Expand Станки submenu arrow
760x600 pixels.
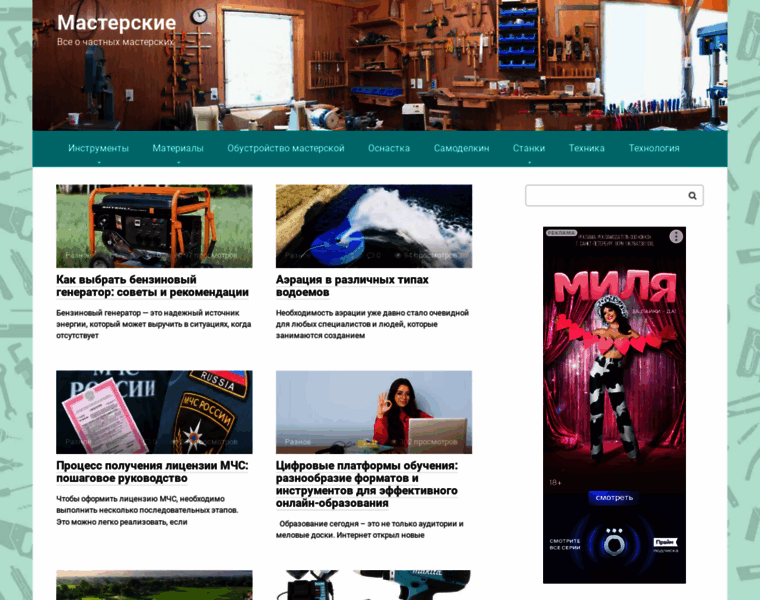pos(529,162)
